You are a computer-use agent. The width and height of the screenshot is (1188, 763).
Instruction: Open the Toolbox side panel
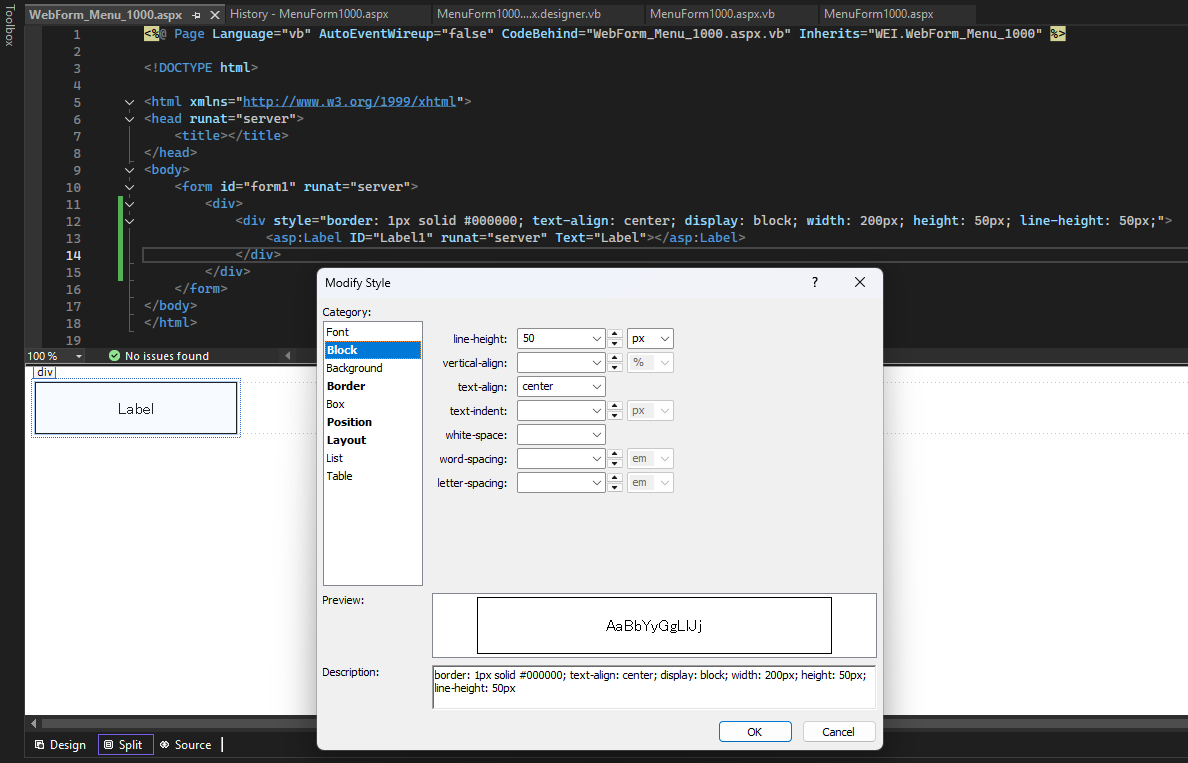9,25
